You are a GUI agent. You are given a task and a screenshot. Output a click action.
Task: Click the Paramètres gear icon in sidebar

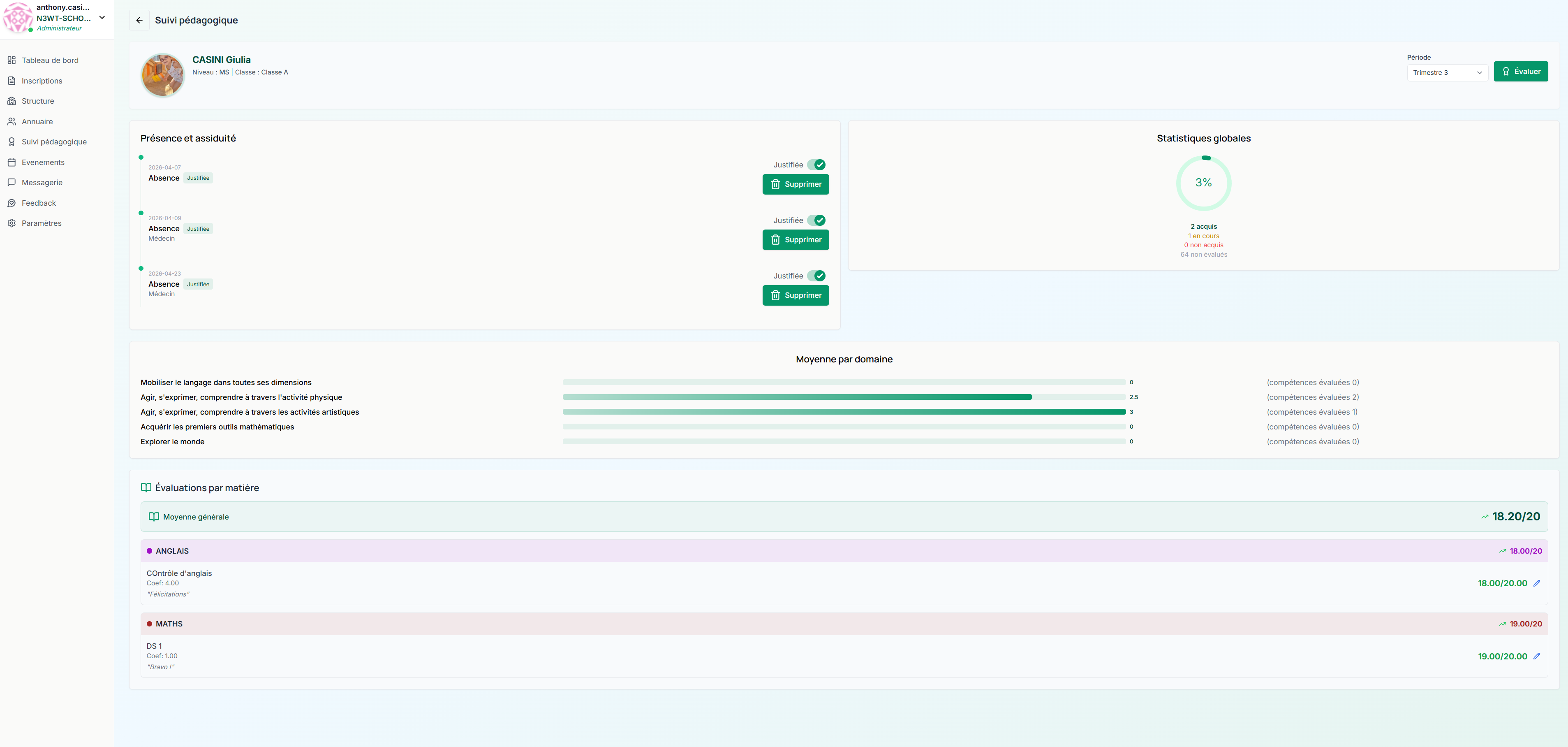click(12, 223)
